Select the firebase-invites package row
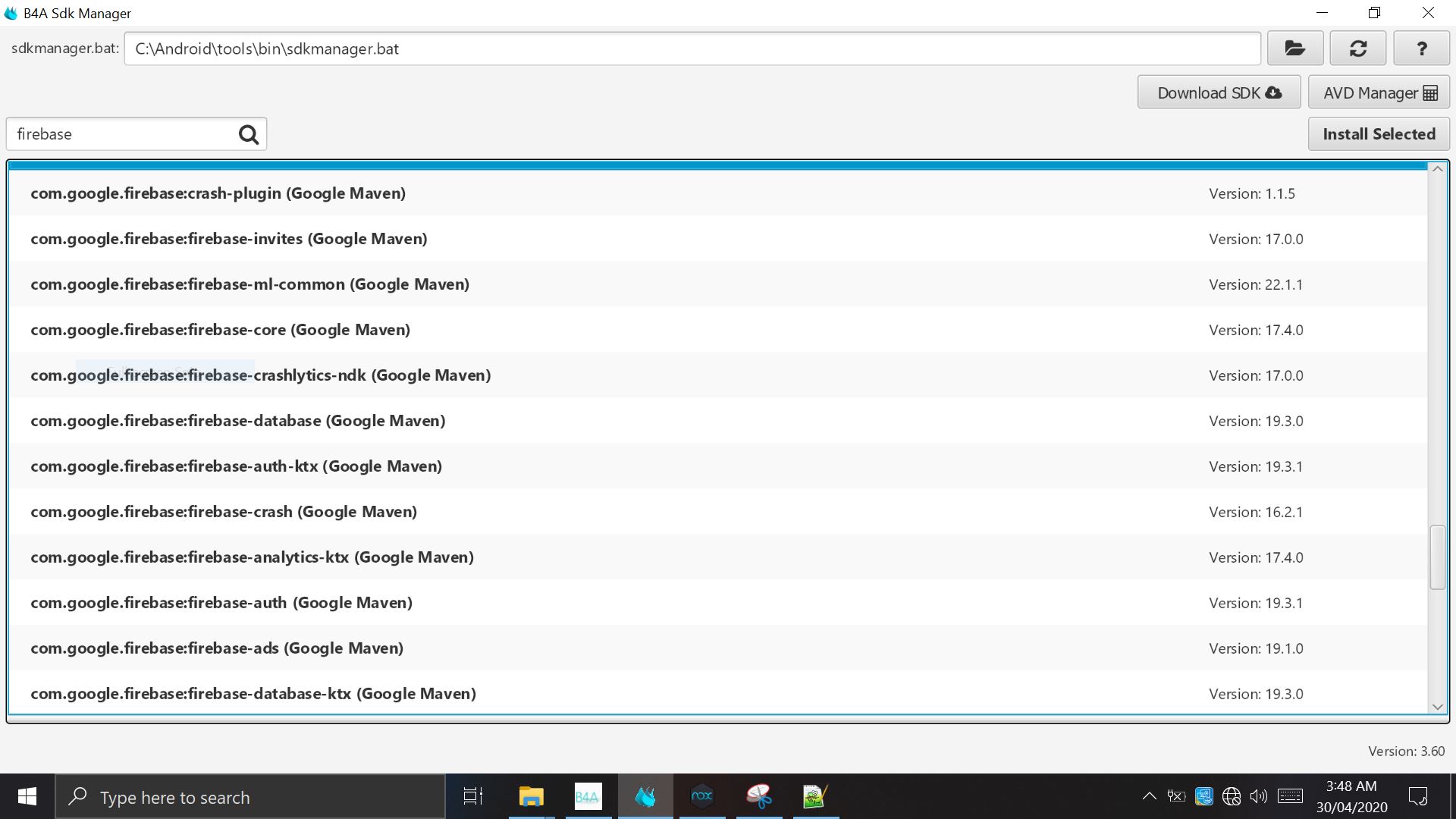 click(x=717, y=239)
